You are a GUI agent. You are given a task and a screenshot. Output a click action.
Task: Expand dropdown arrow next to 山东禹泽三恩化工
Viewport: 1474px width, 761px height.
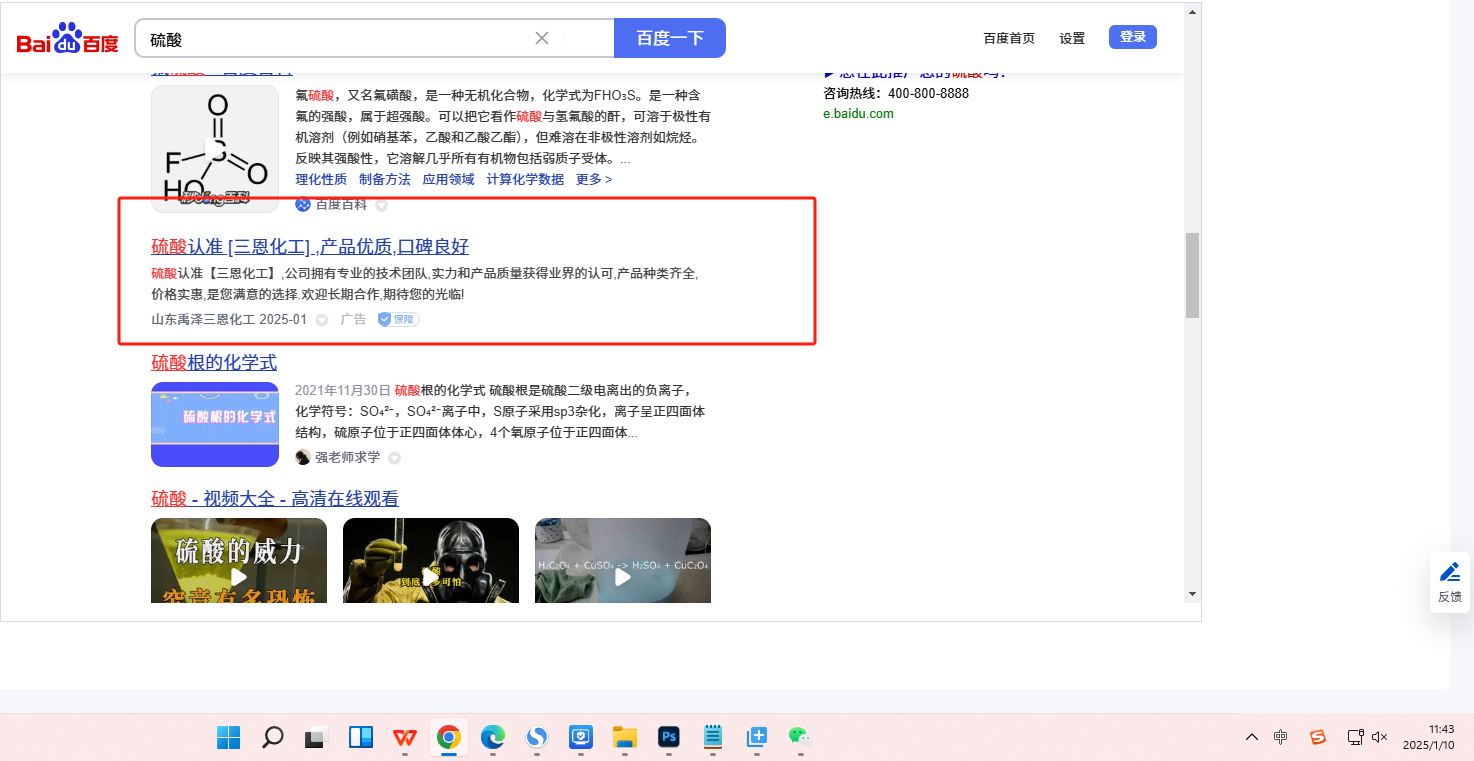322,320
